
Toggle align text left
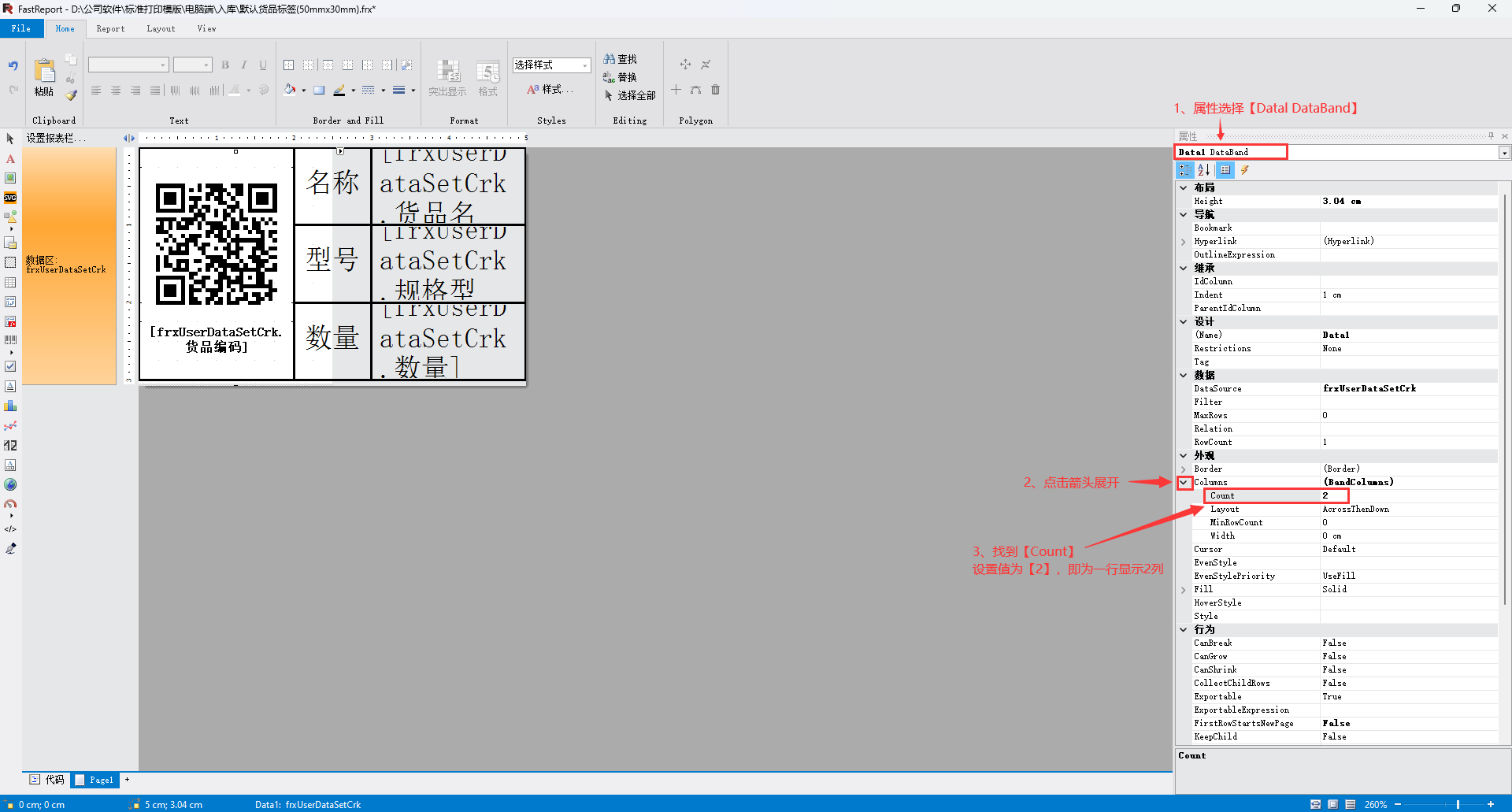tap(96, 91)
